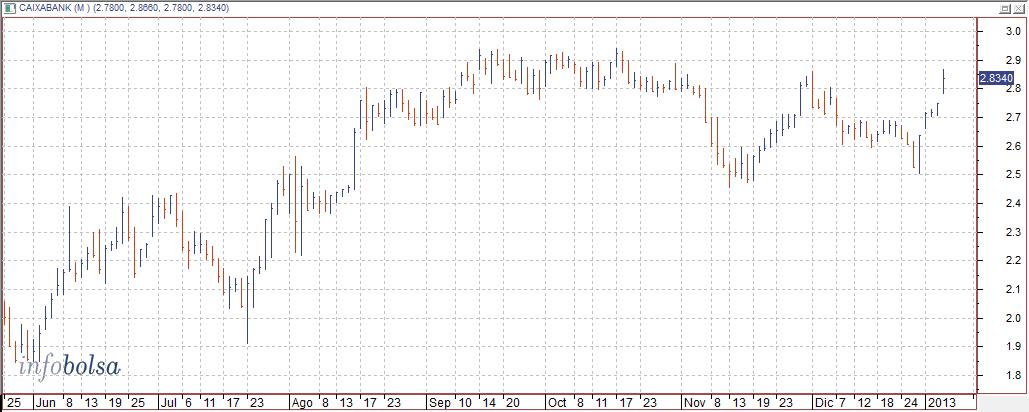Click the 24 date label in Dic
The height and width of the screenshot is (412, 1029).
pyautogui.click(x=910, y=402)
